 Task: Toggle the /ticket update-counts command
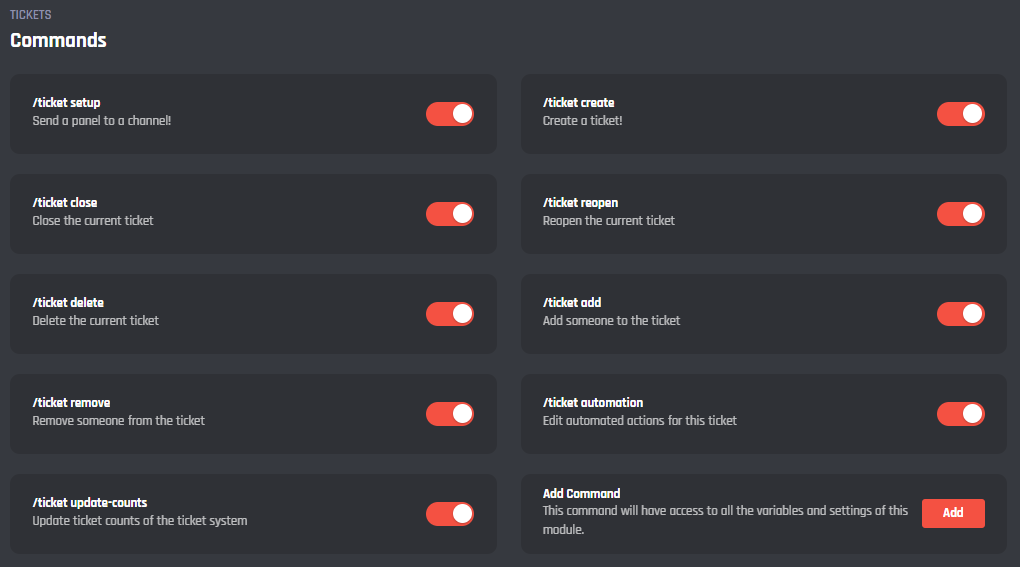coord(449,514)
